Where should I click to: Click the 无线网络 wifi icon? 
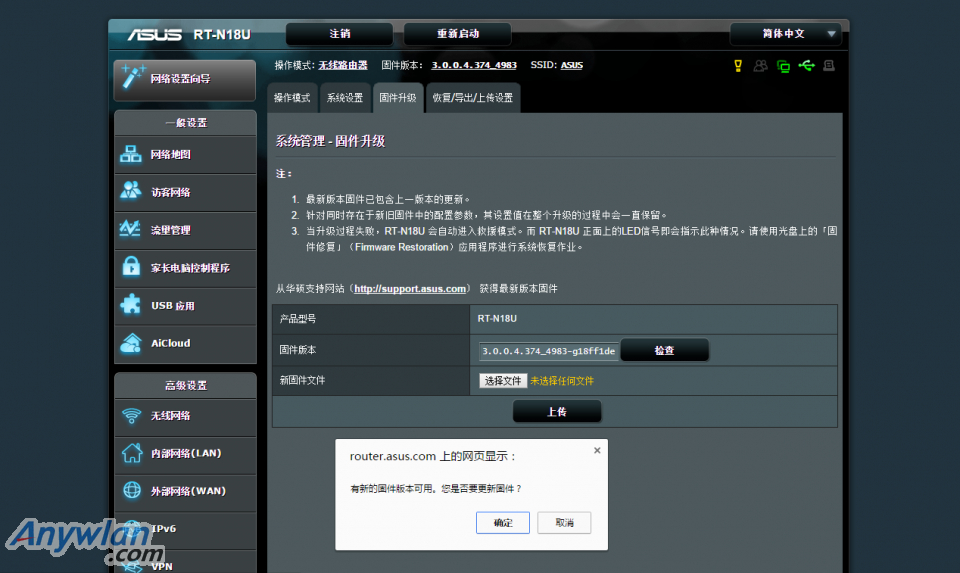[131, 416]
